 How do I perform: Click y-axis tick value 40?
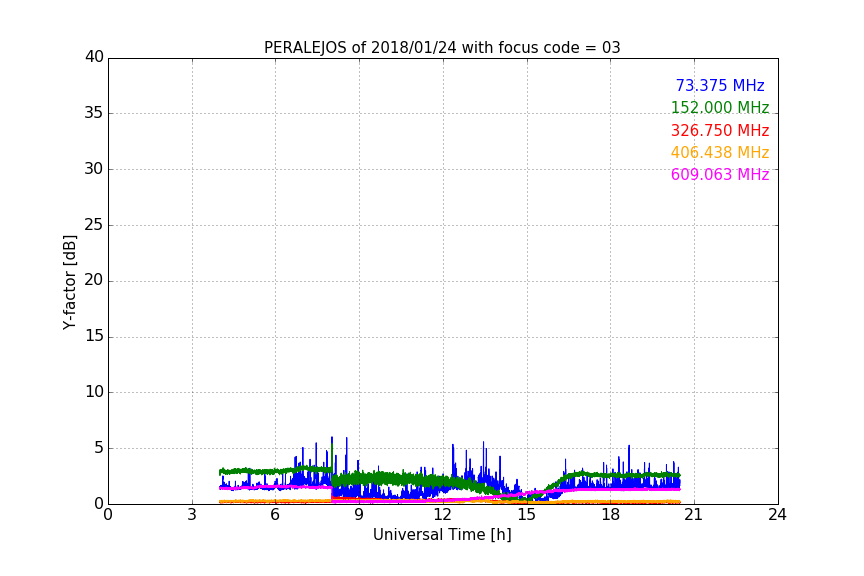(x=94, y=57)
